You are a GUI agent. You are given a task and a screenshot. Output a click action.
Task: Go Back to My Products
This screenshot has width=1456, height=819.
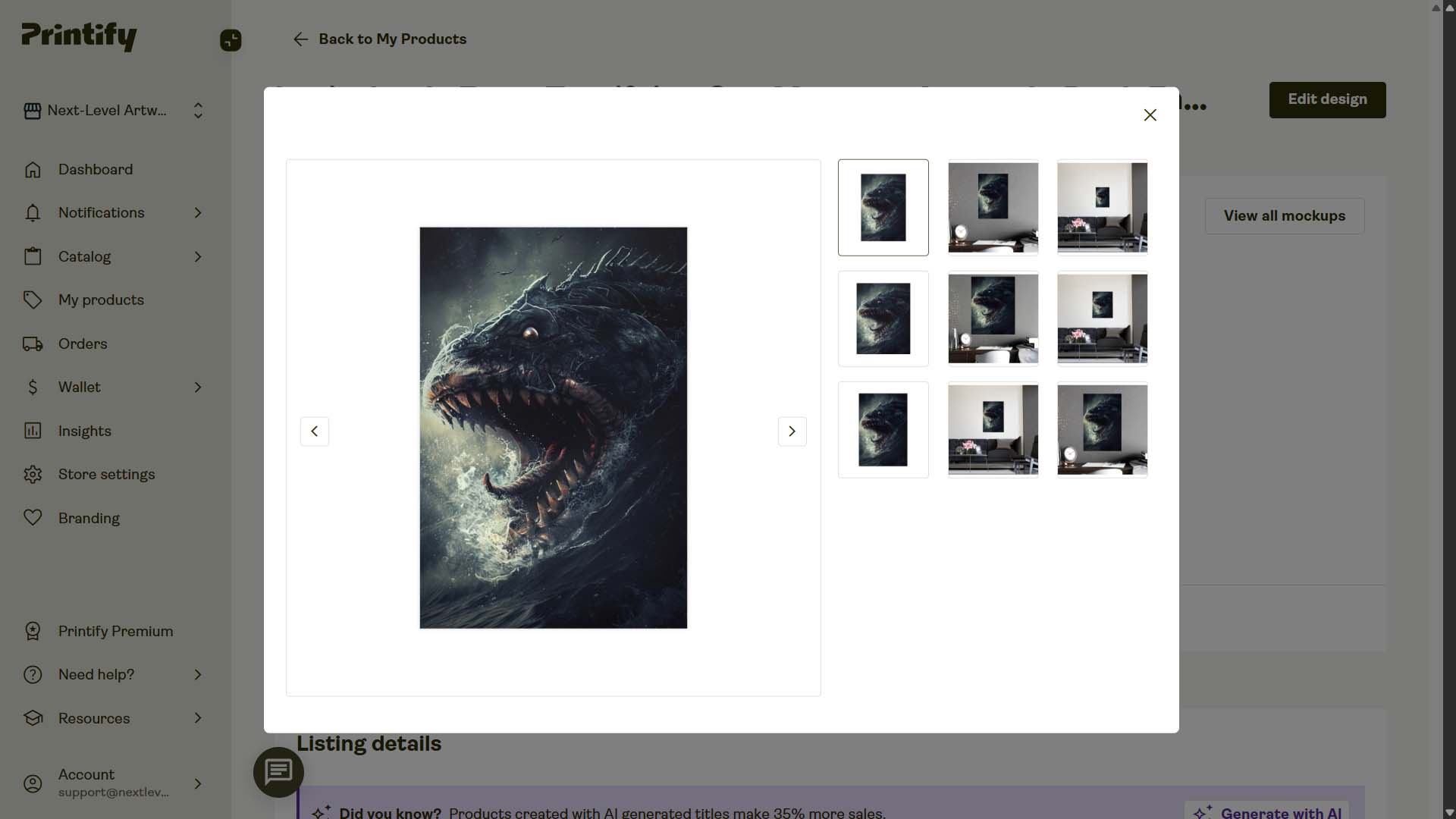pyautogui.click(x=379, y=39)
